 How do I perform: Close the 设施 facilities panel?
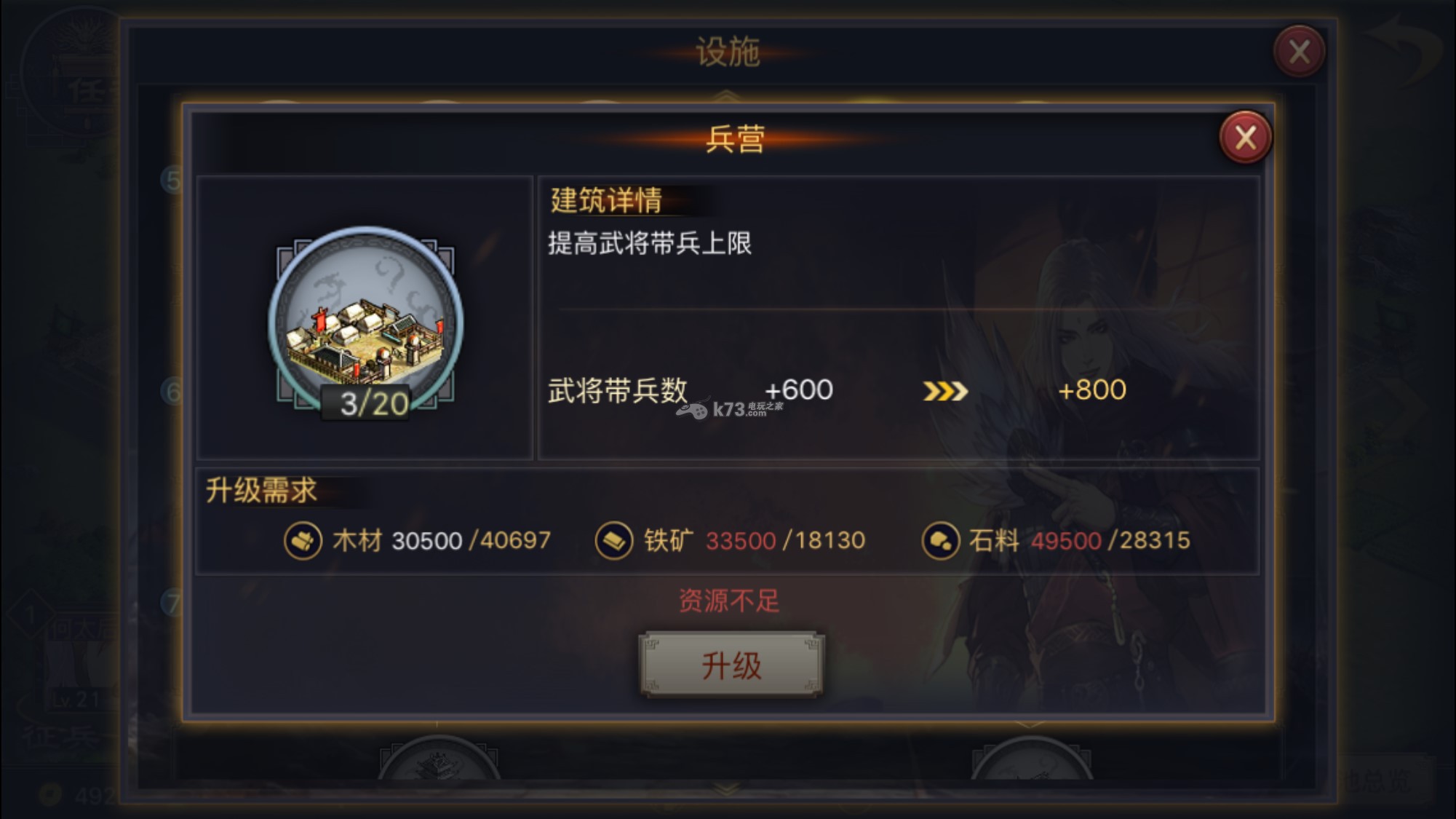1300,51
